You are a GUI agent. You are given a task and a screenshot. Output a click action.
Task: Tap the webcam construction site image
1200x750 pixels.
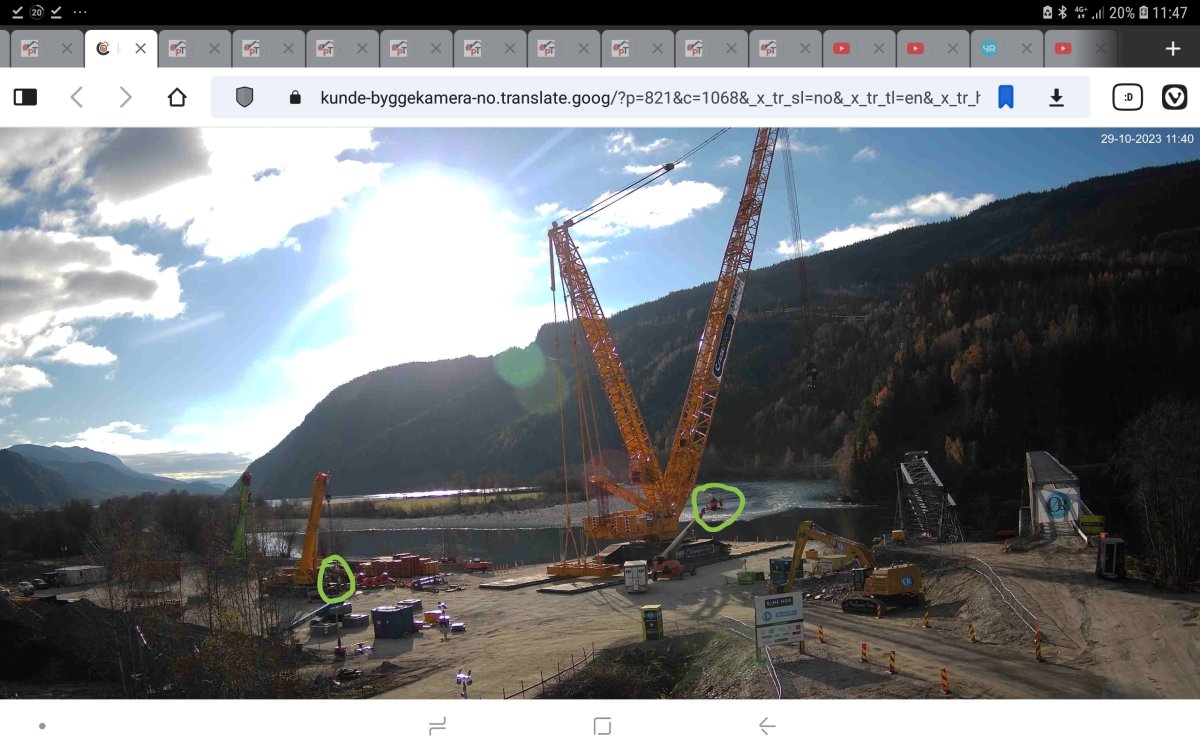[600, 413]
